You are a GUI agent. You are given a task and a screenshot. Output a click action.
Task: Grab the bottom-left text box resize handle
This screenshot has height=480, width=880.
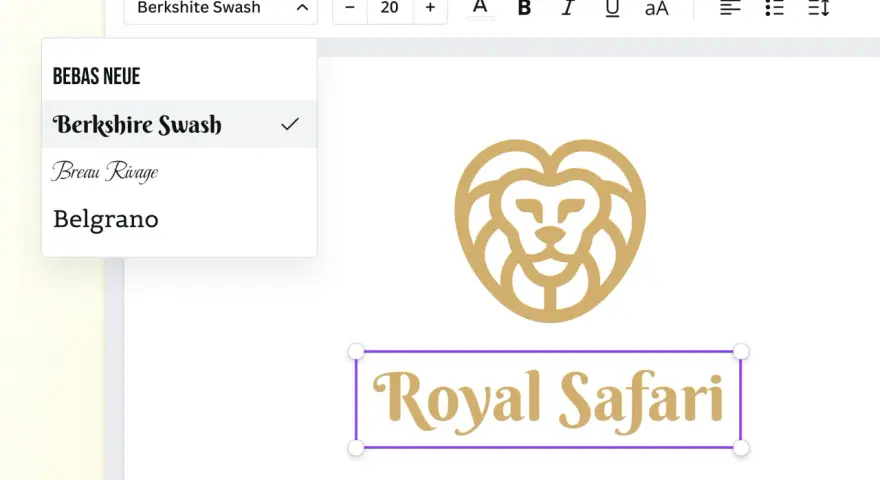coord(356,448)
